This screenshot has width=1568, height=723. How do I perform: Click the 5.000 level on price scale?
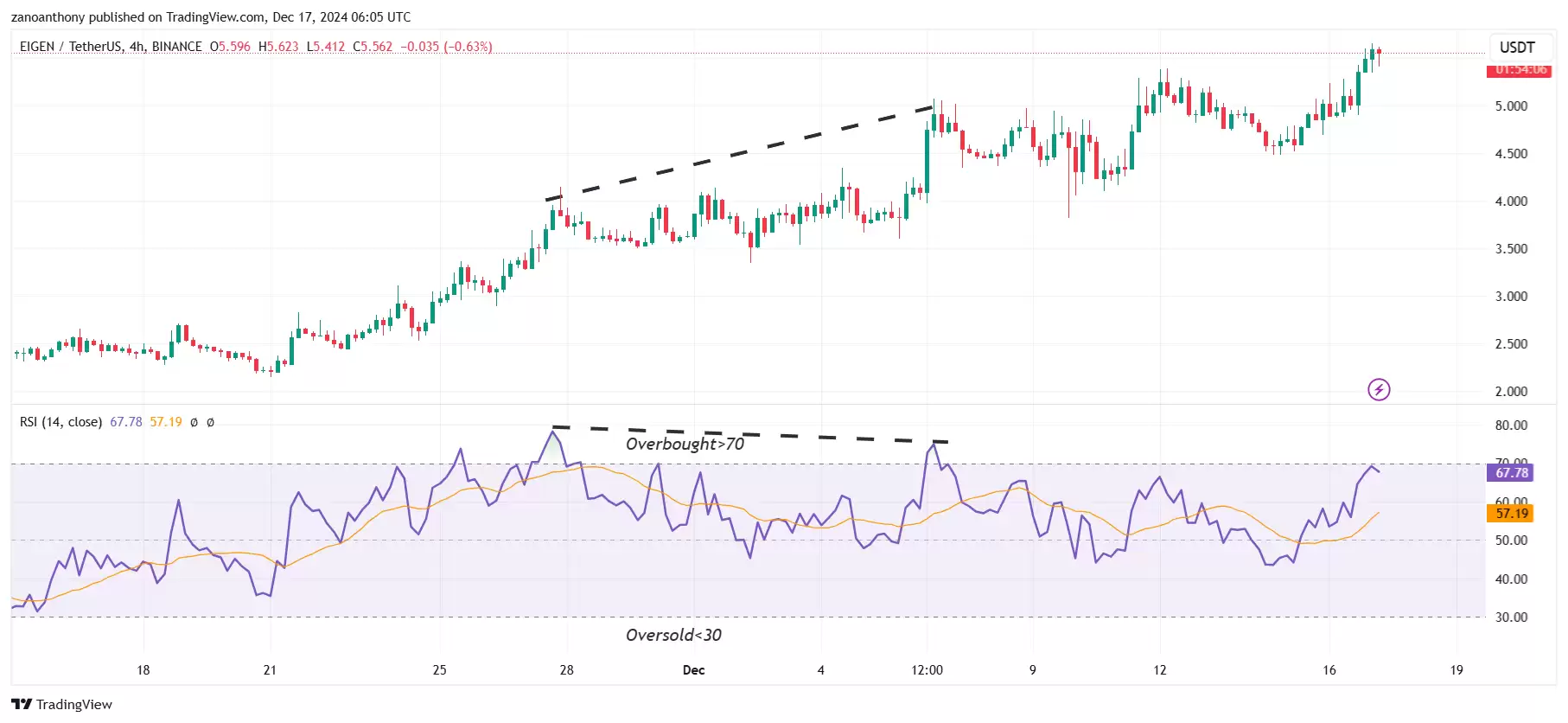tap(1511, 106)
